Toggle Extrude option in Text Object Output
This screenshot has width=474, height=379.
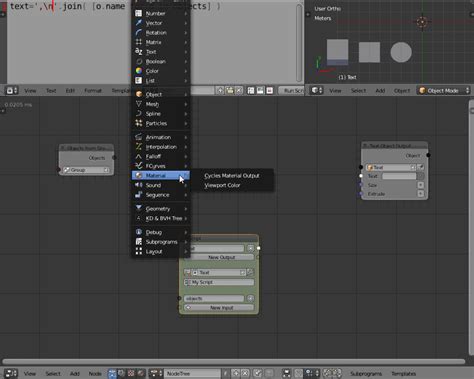(x=421, y=194)
